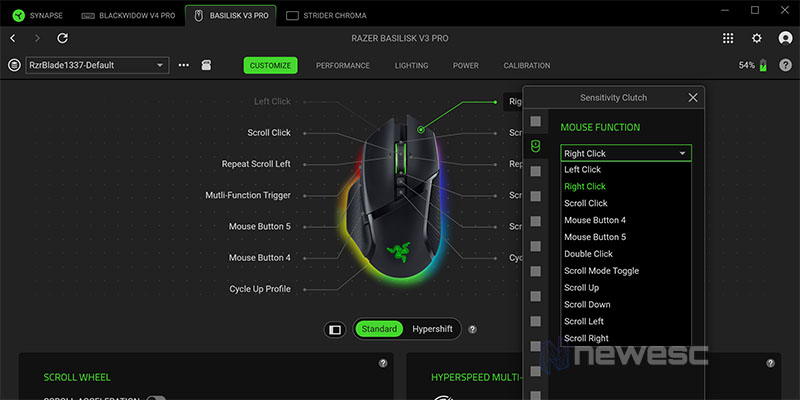Click the user account avatar icon

pos(783,38)
